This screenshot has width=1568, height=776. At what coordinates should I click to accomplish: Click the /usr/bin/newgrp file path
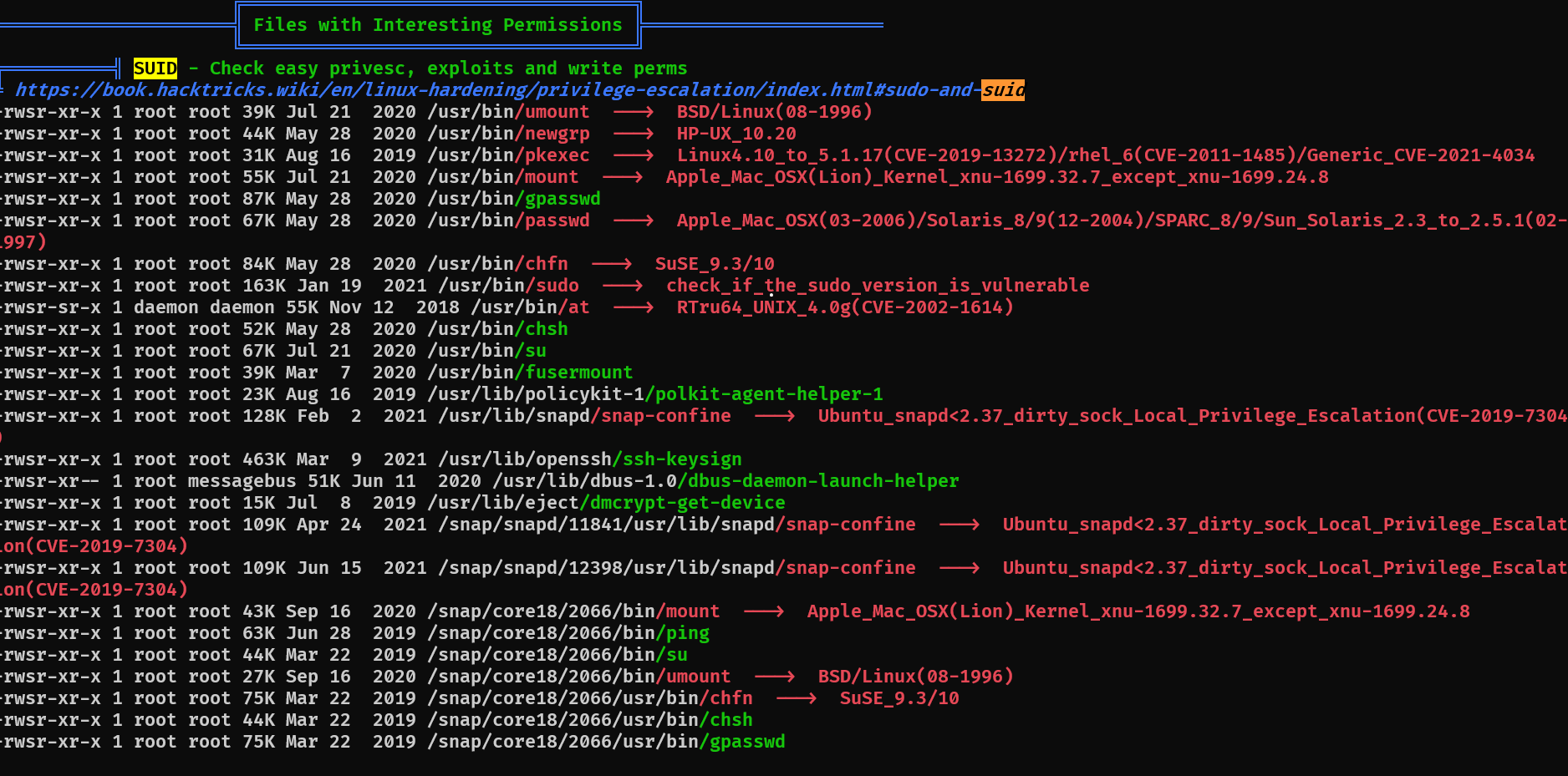pos(508,134)
